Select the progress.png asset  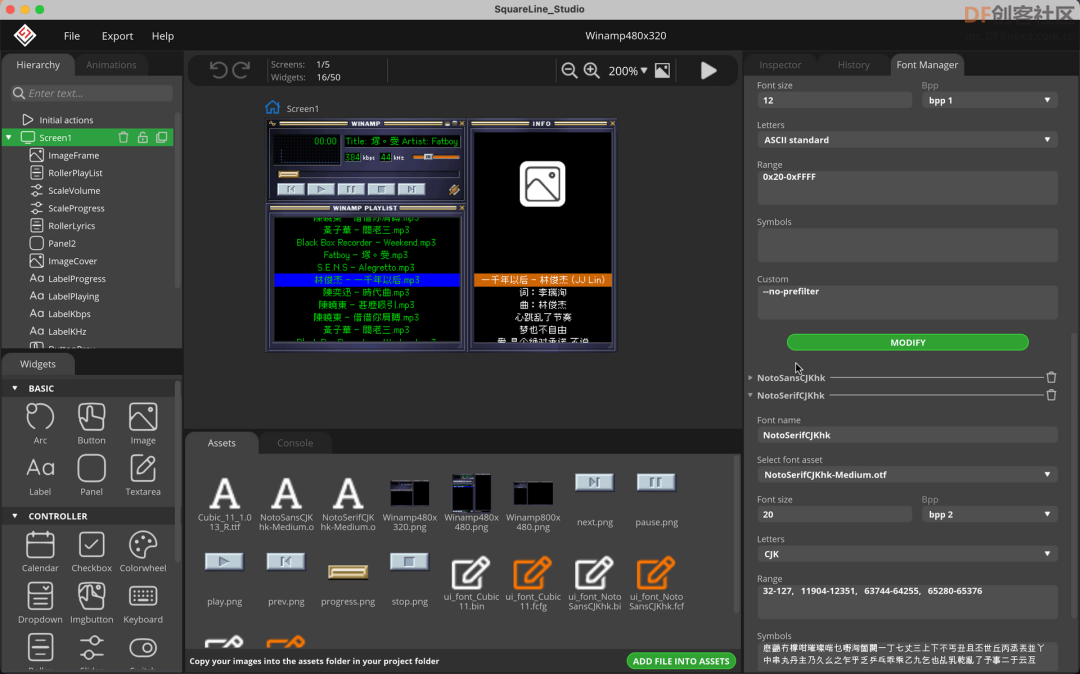pyautogui.click(x=348, y=582)
